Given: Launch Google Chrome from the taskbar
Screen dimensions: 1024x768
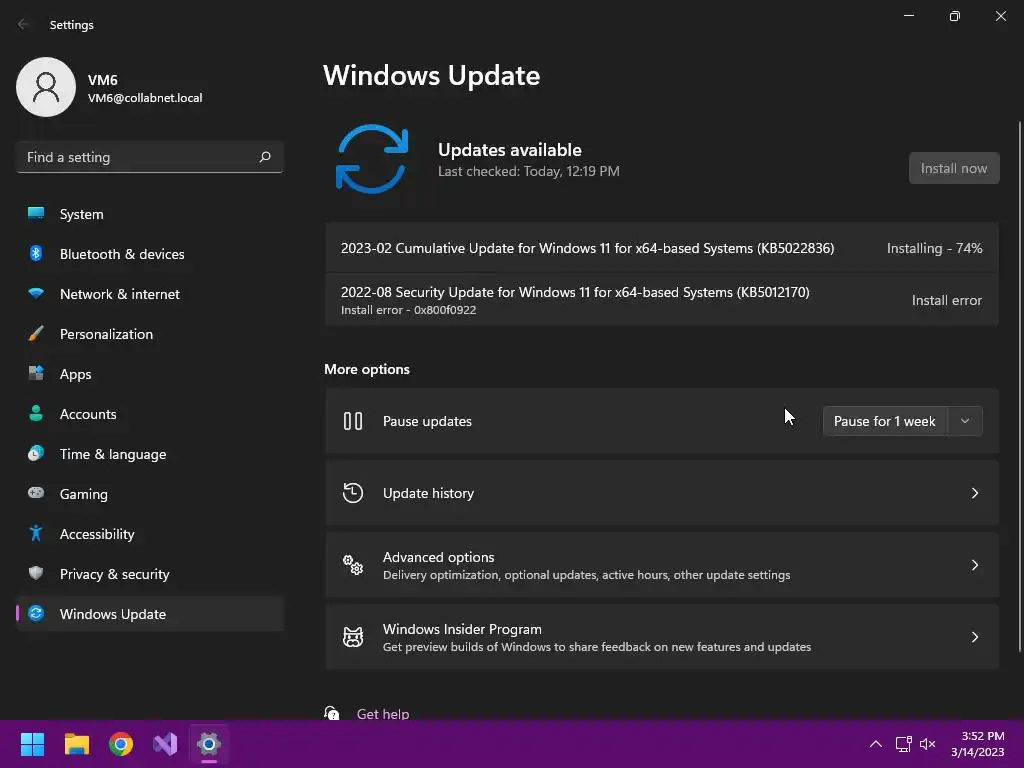Looking at the screenshot, I should coord(121,744).
